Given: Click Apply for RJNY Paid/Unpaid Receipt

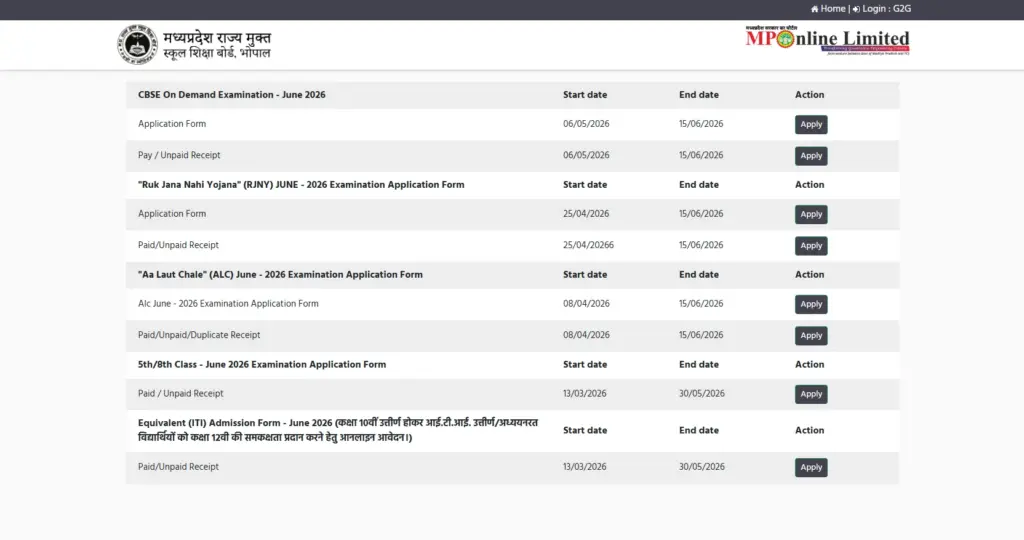Looking at the screenshot, I should [811, 246].
